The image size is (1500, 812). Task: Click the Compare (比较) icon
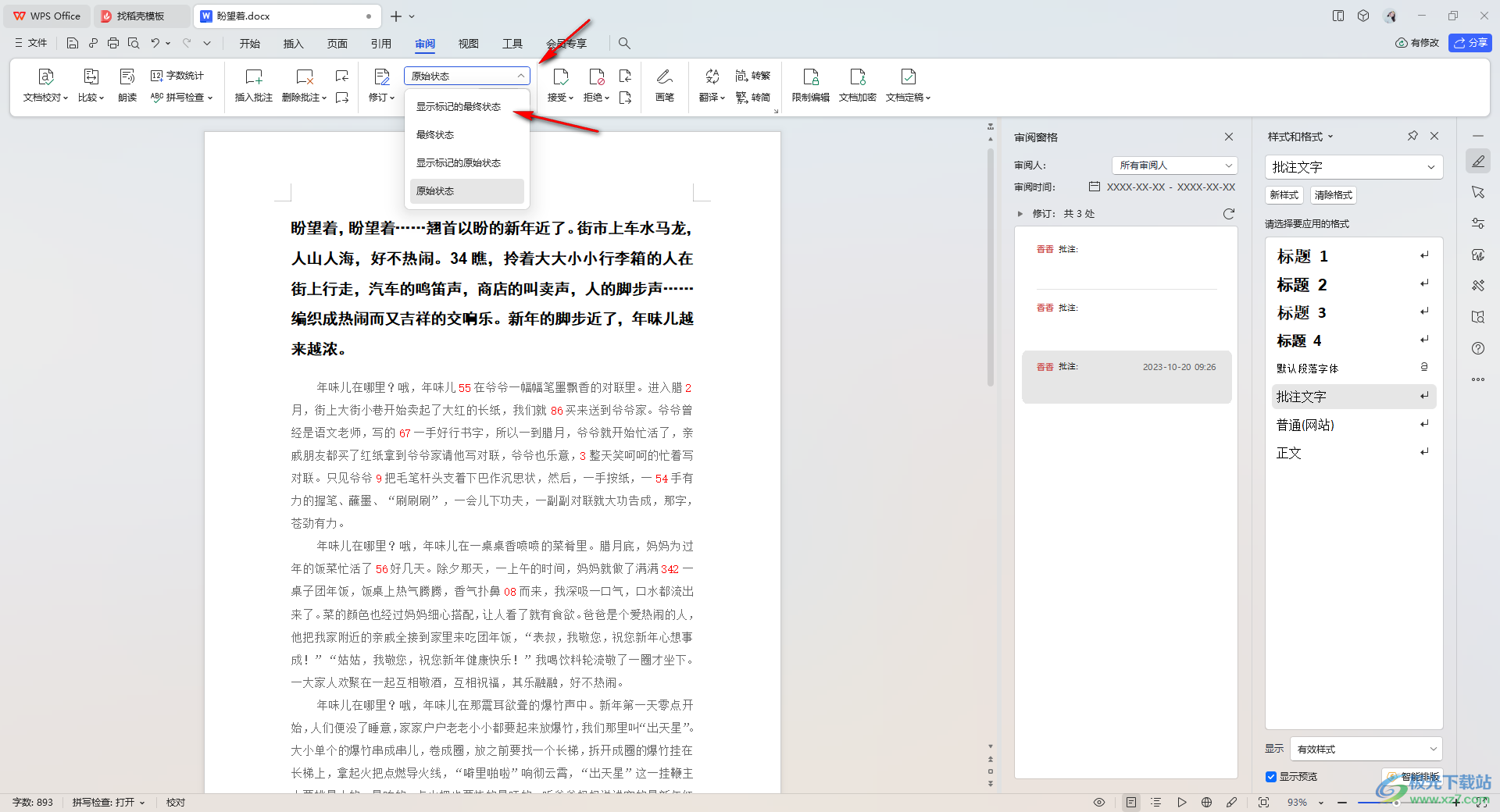(x=91, y=77)
